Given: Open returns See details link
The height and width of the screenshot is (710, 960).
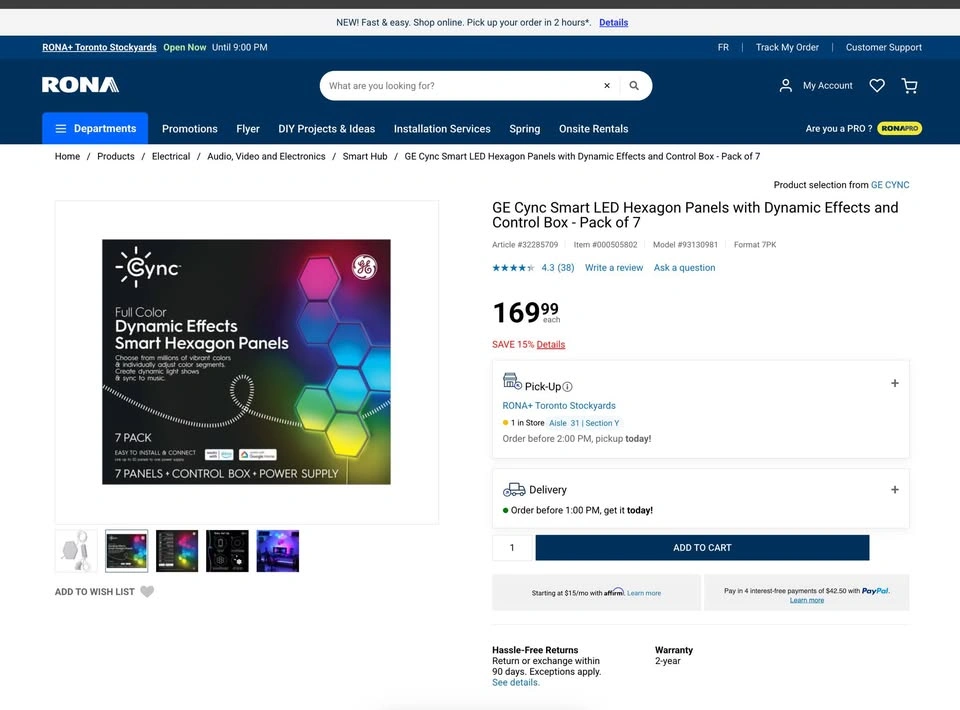Looking at the screenshot, I should (x=516, y=682).
